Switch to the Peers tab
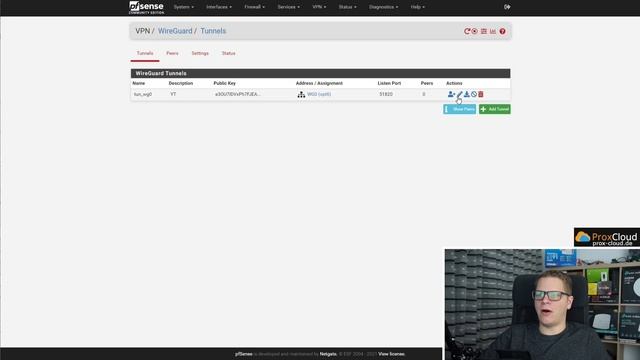This screenshot has height=360, width=640. tap(172, 53)
